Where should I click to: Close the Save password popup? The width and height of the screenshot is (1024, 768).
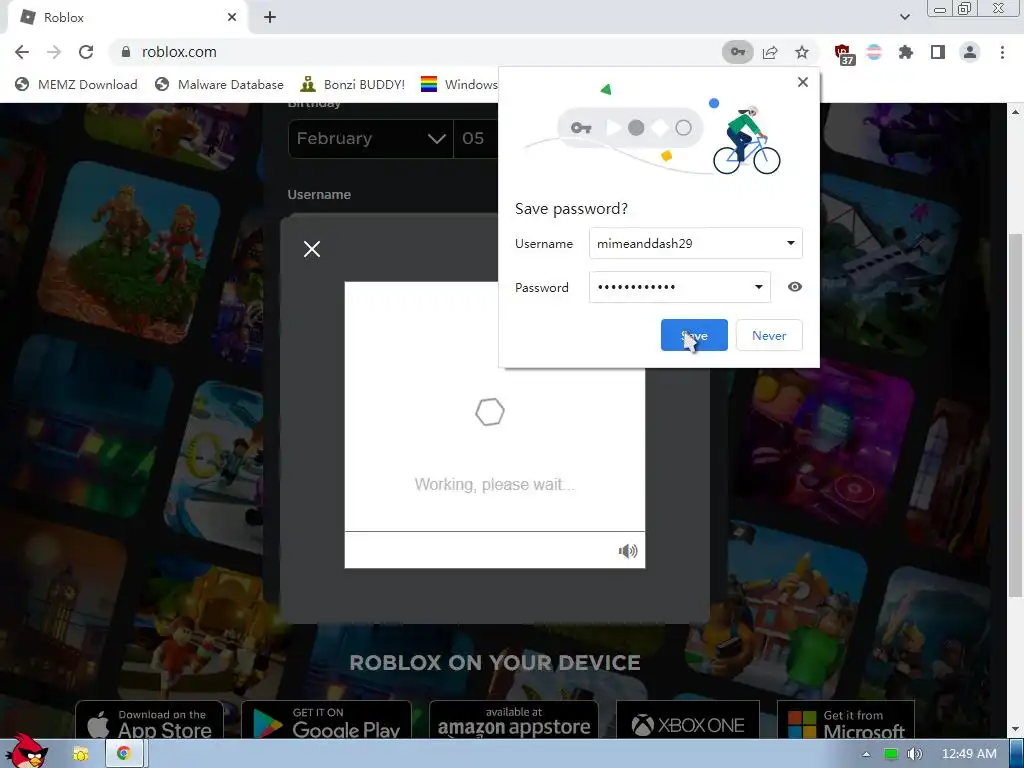pos(803,82)
